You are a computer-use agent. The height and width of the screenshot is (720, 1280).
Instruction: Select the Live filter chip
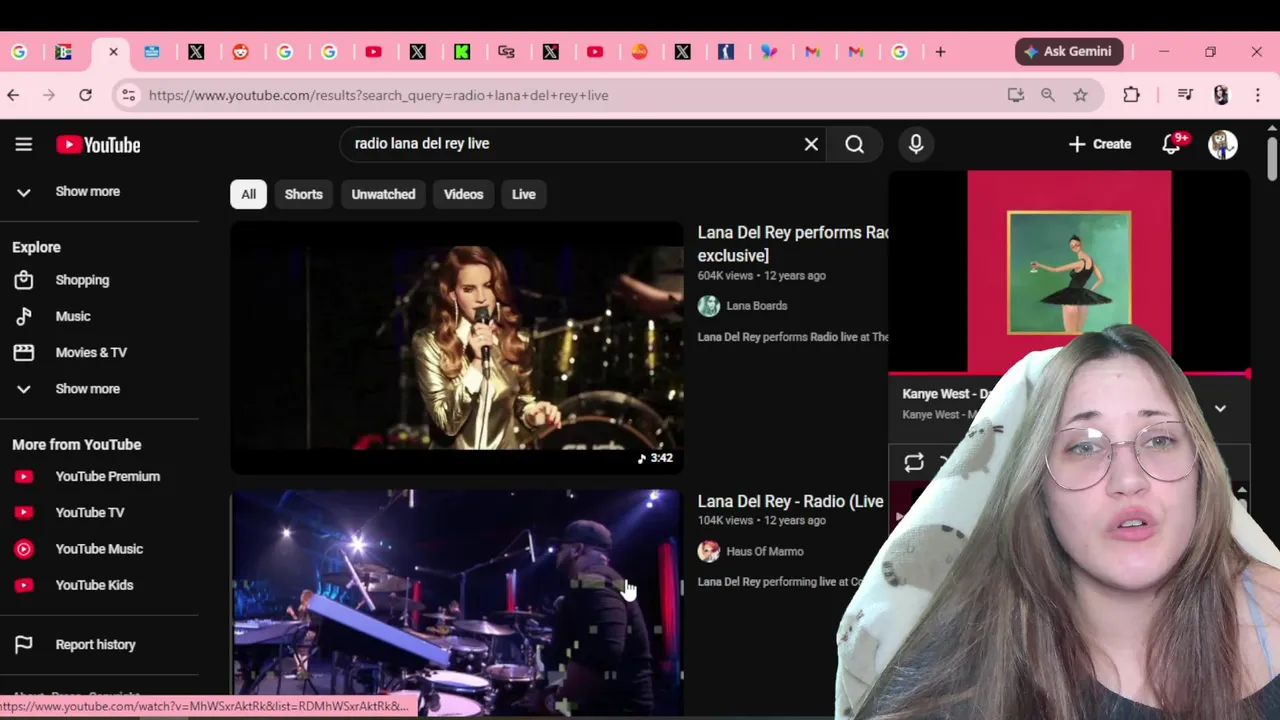click(x=524, y=194)
